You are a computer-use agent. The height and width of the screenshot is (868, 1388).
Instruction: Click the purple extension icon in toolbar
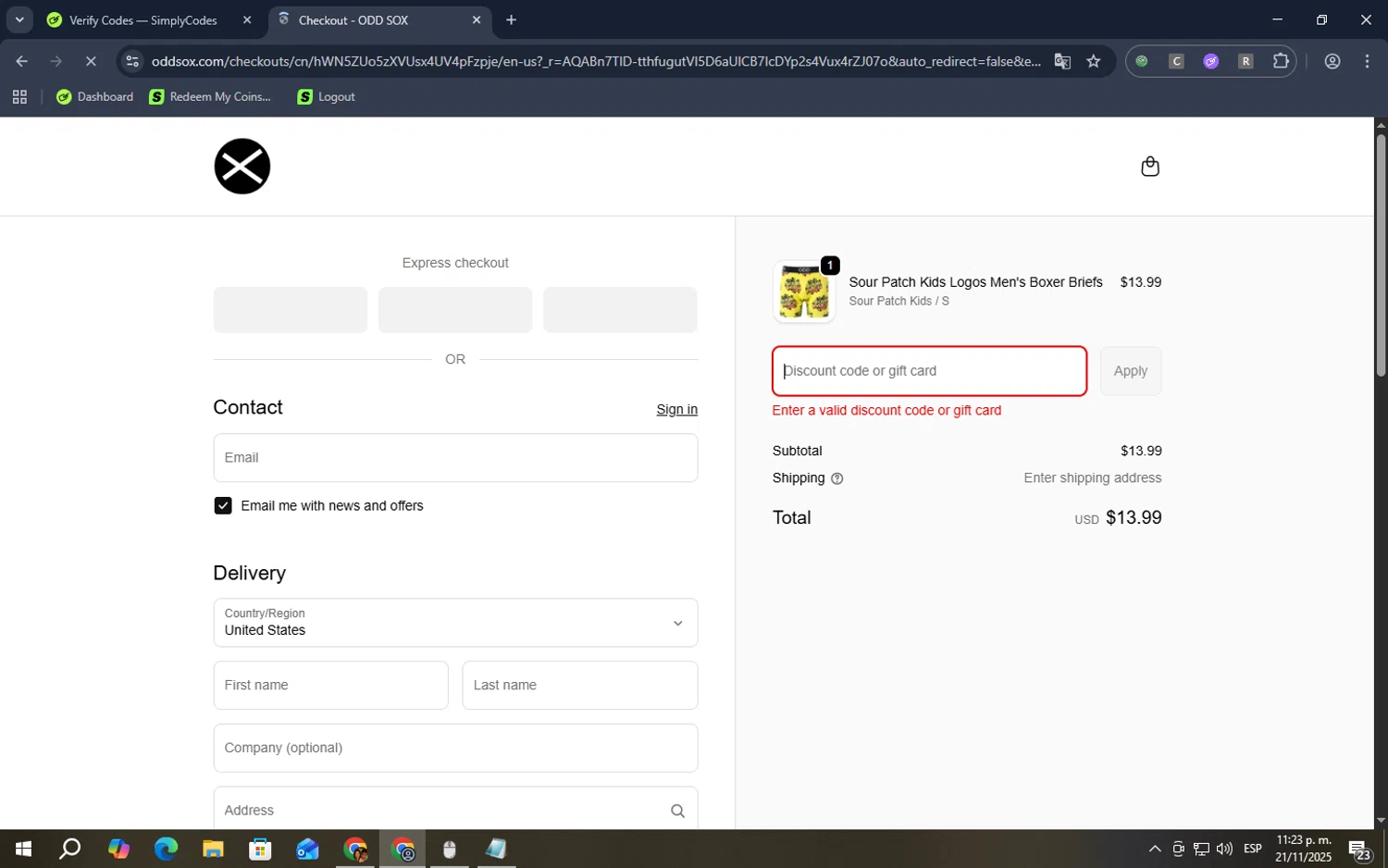click(1211, 61)
